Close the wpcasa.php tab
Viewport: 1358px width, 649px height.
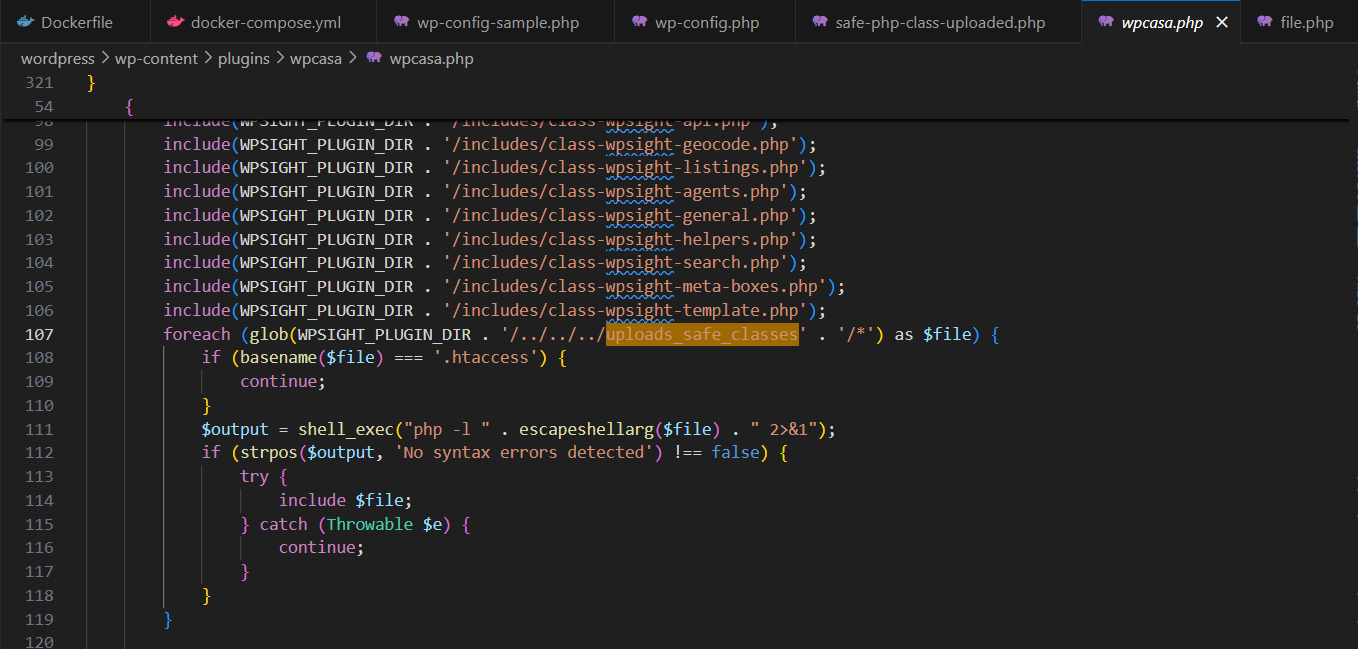pos(1221,22)
